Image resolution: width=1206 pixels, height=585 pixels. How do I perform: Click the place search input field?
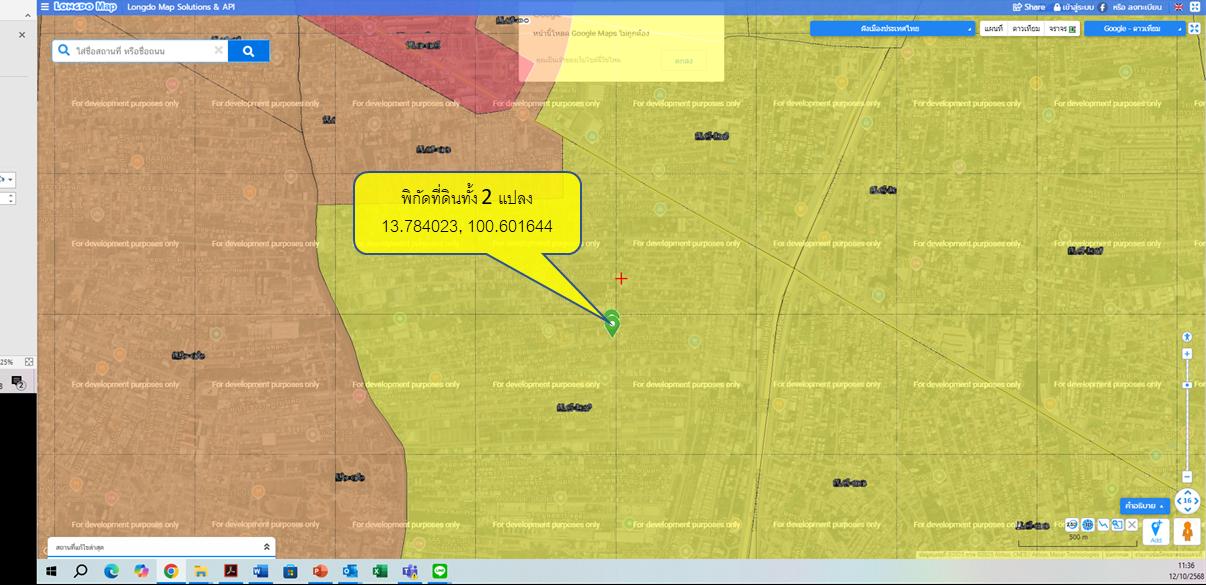140,51
